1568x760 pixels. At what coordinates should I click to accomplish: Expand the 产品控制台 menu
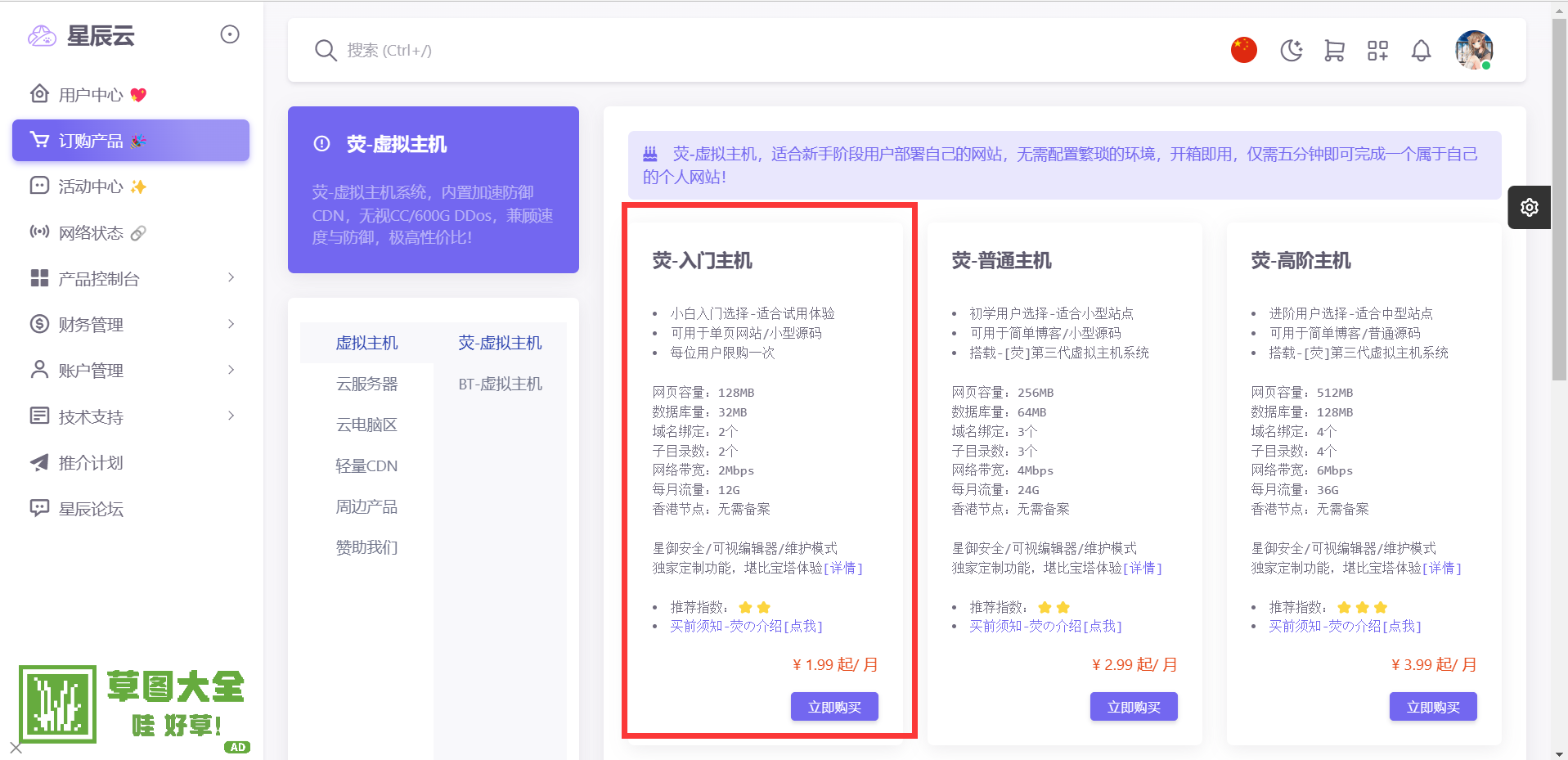click(131, 279)
